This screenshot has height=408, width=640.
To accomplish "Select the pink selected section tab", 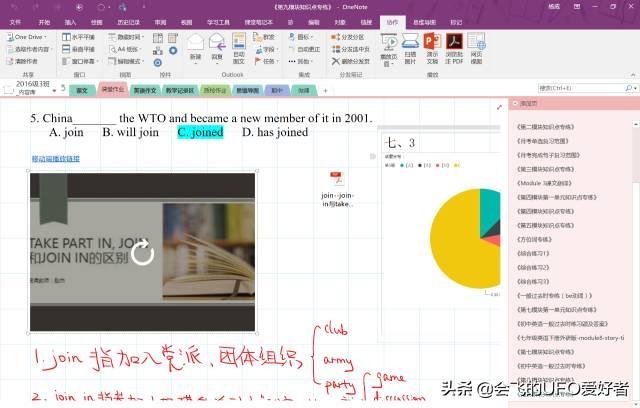I will (x=113, y=89).
